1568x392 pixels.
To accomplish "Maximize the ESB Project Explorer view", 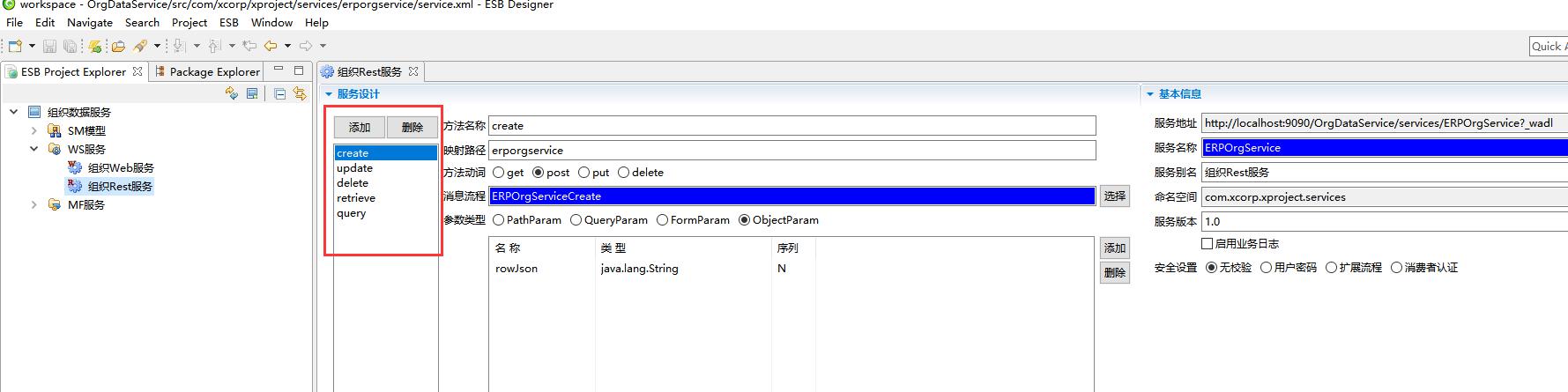I will (299, 70).
